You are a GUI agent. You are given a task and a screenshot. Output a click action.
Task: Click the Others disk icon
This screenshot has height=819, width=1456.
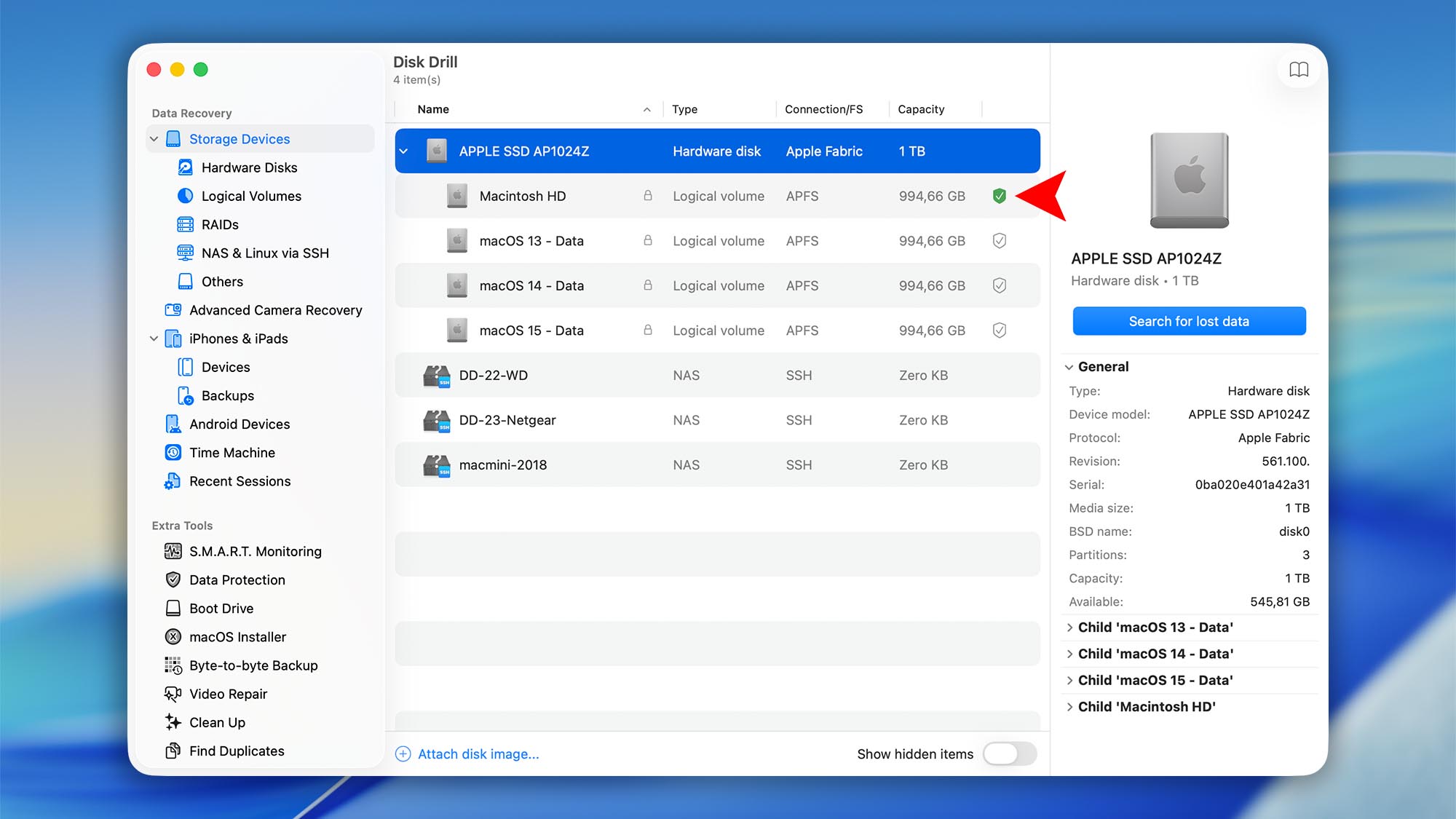click(186, 281)
